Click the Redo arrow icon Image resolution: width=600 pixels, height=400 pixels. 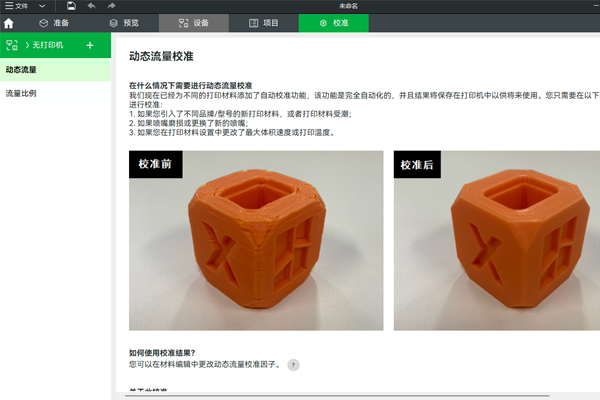109,6
